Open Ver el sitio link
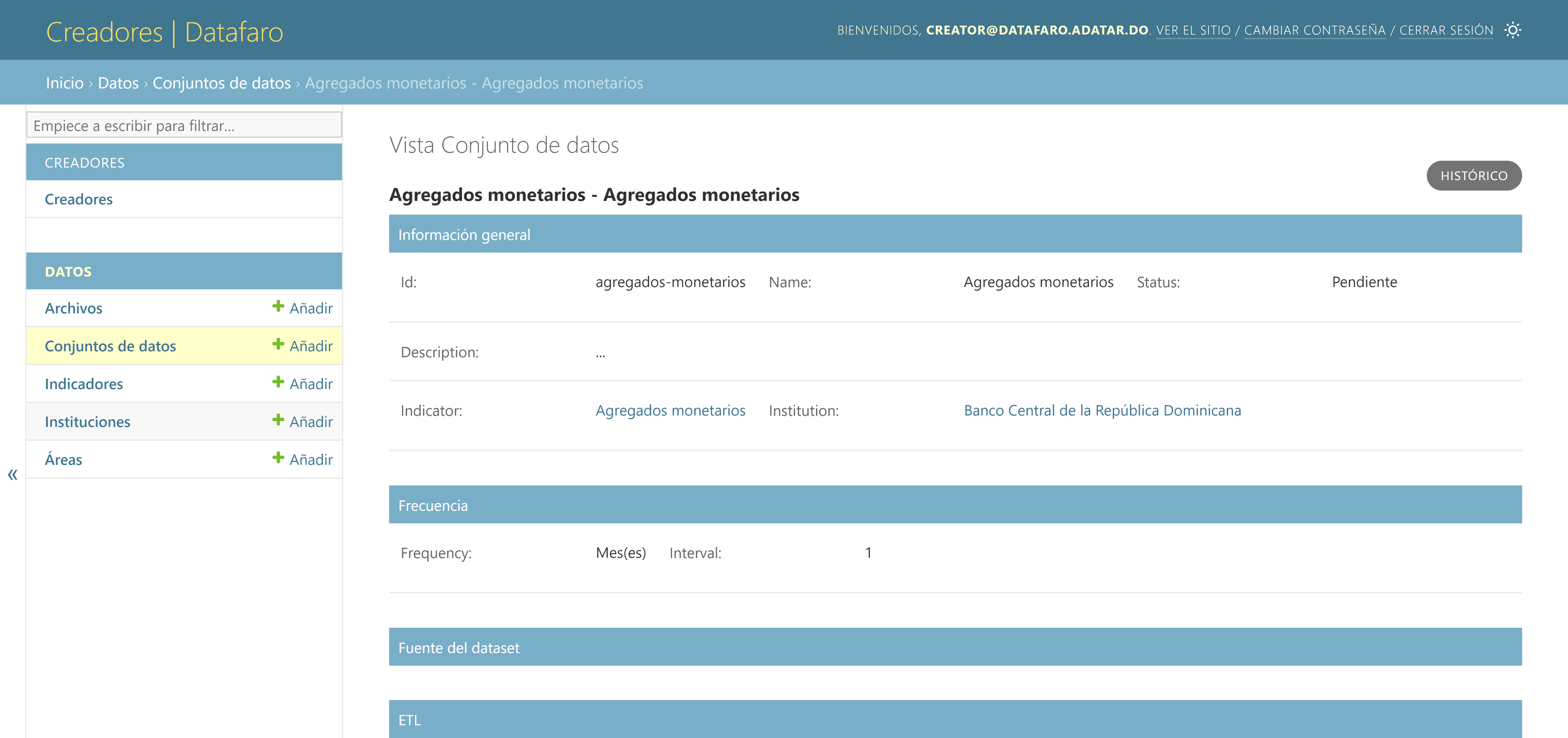1568x738 pixels. (1193, 31)
